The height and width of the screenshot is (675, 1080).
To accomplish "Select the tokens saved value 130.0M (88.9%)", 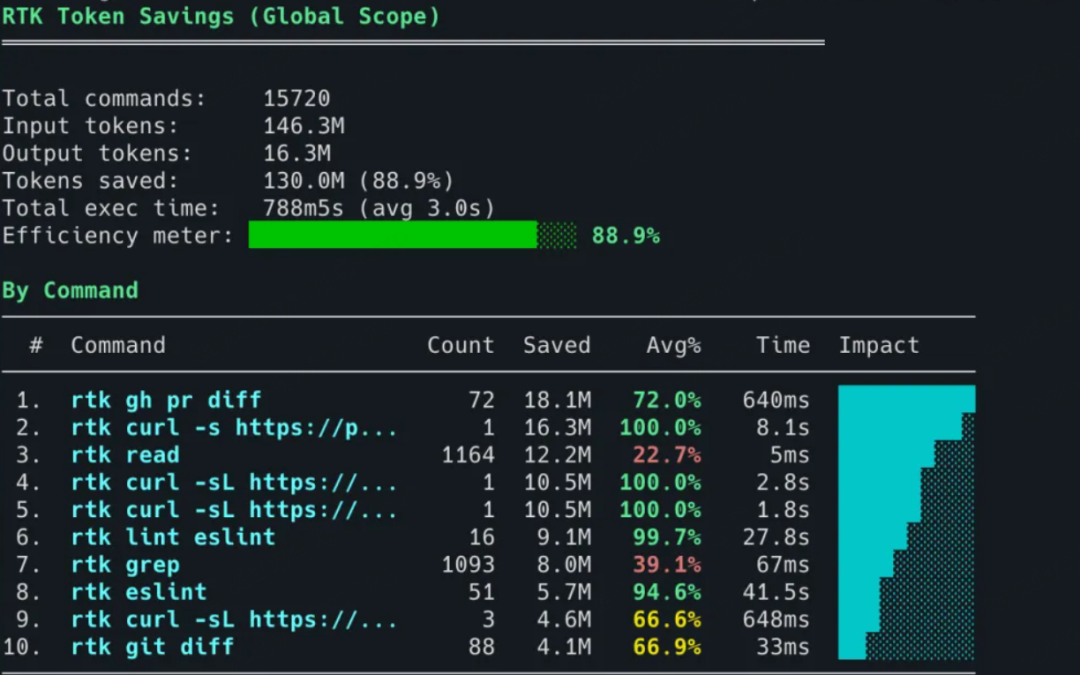I will [x=358, y=181].
